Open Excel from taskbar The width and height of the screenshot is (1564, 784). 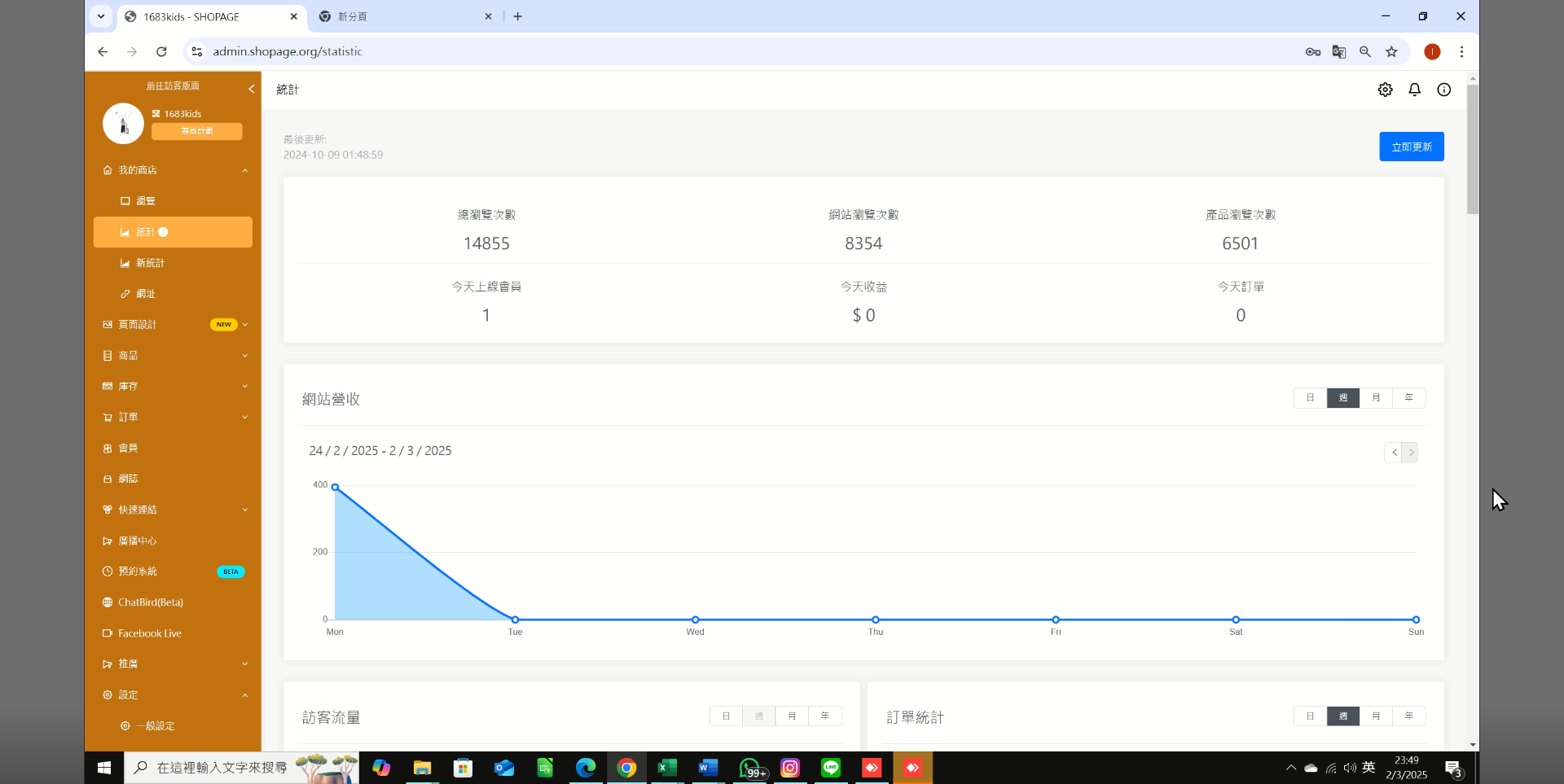pyautogui.click(x=667, y=768)
